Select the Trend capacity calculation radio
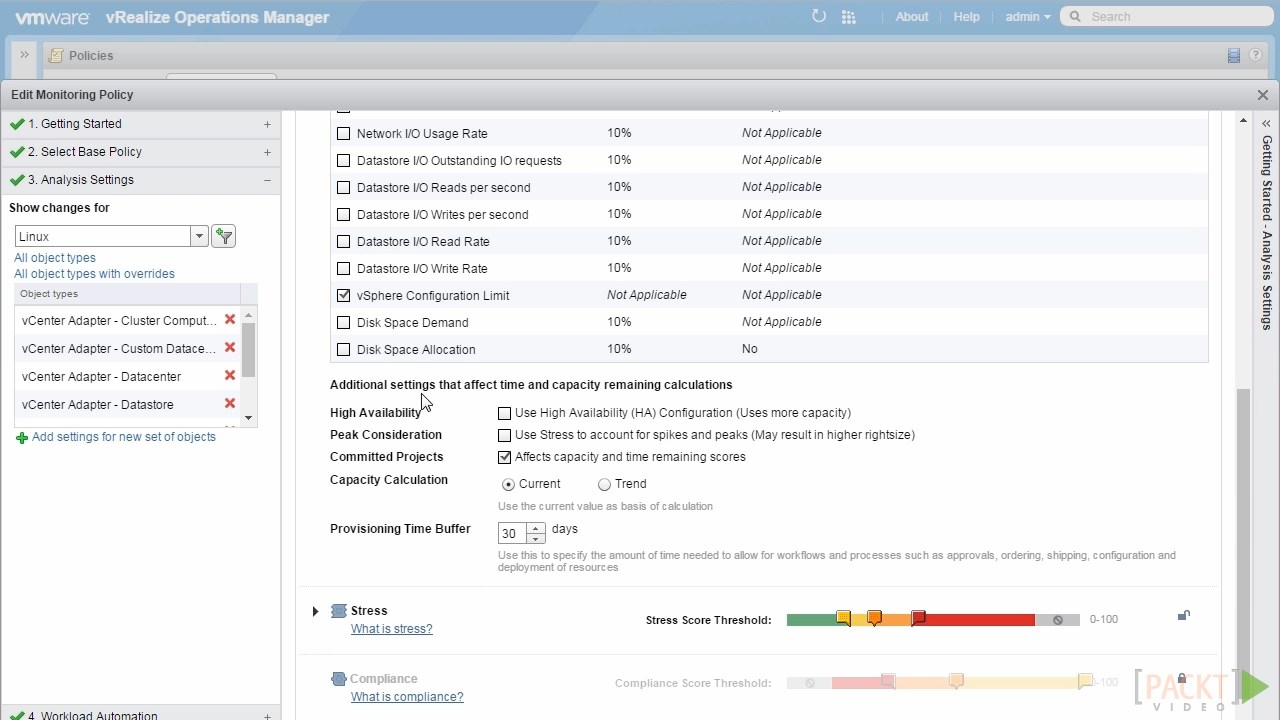 (604, 484)
